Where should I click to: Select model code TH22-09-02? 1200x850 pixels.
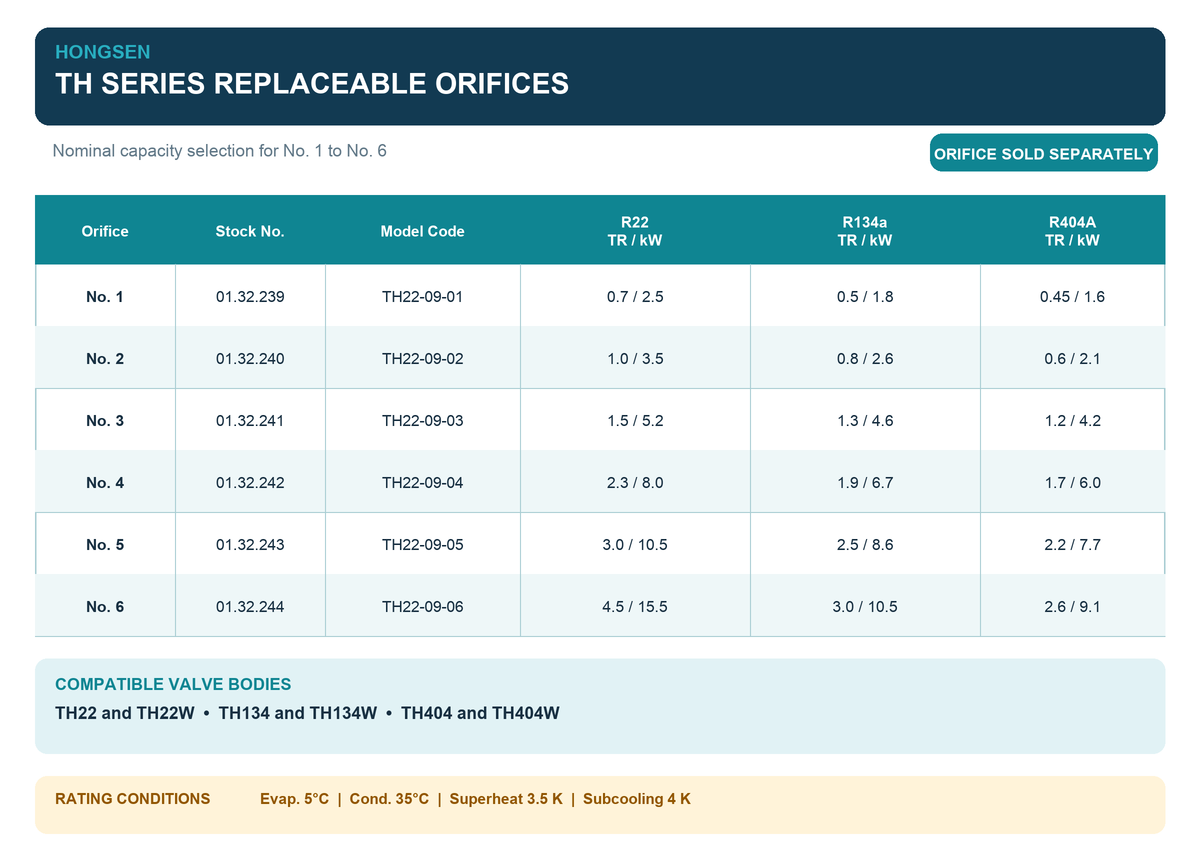422,359
